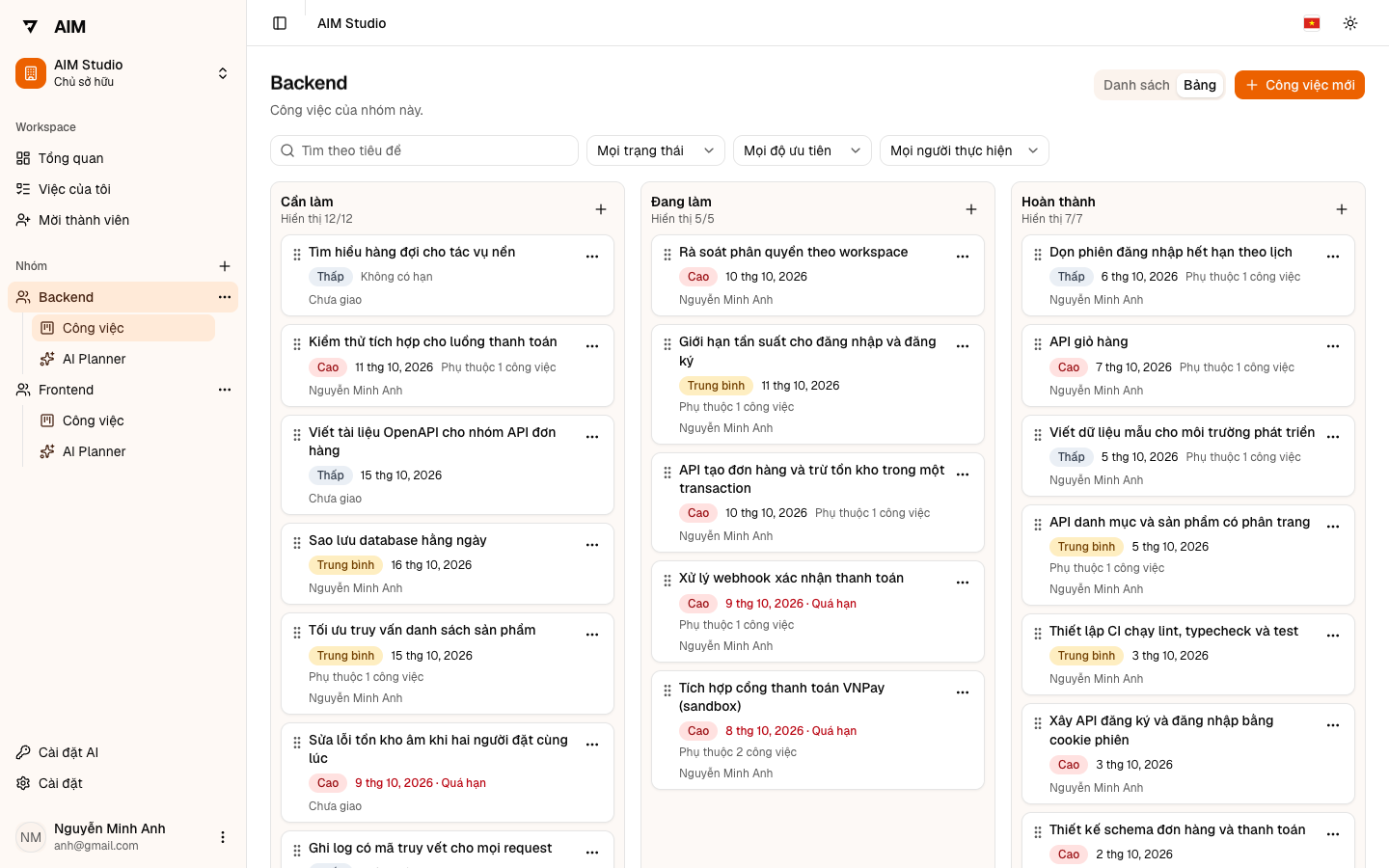Expand the AIM Studio workspace switcher
1389x868 pixels.
(123, 73)
